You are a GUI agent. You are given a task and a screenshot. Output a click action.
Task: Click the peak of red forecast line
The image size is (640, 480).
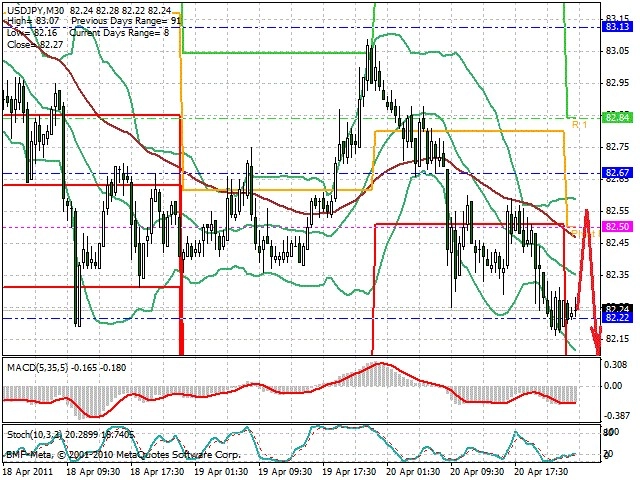[x=587, y=210]
